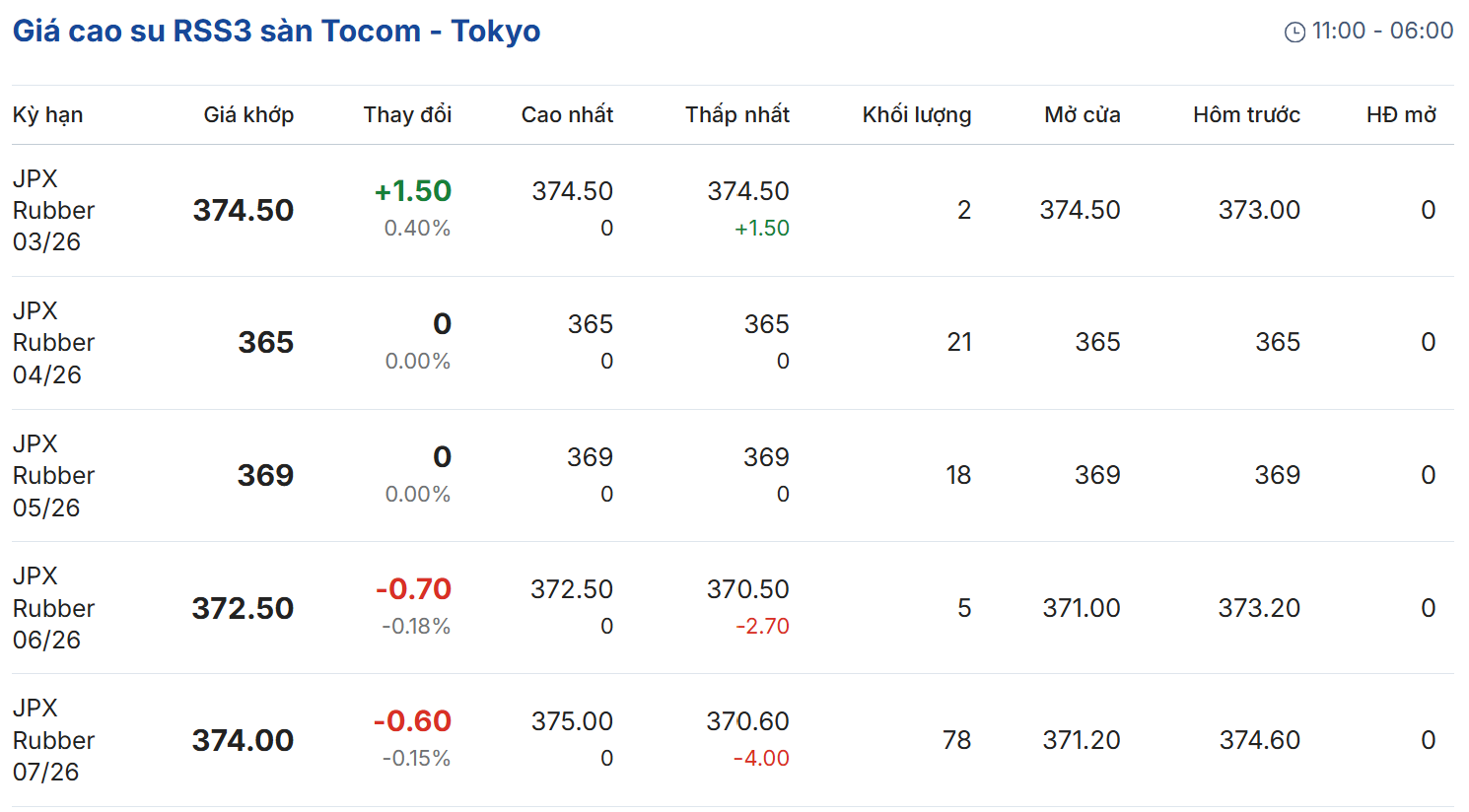1469x812 pixels.
Task: Click the Thay đổi column header
Action: (407, 115)
